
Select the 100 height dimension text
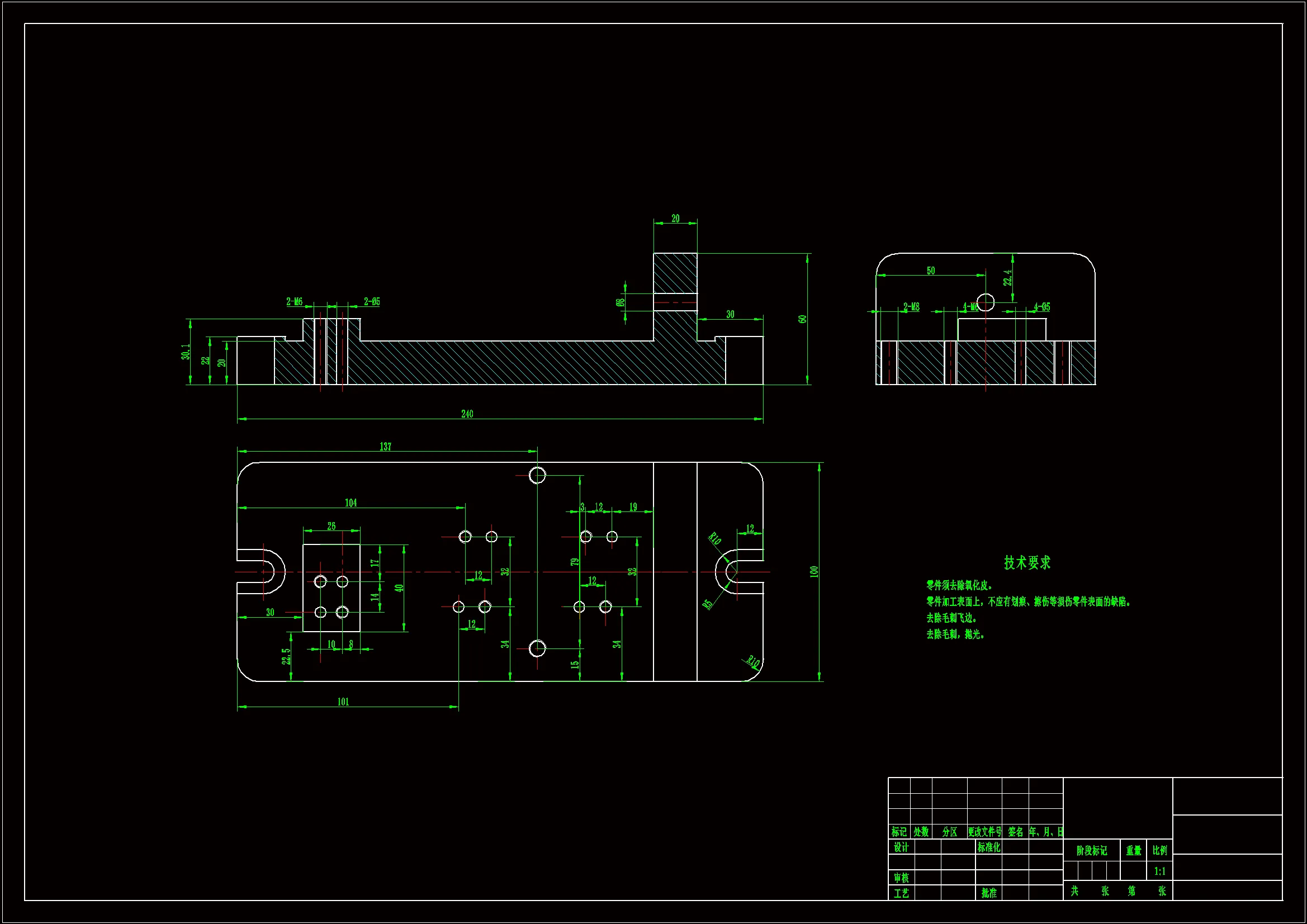[x=814, y=571]
